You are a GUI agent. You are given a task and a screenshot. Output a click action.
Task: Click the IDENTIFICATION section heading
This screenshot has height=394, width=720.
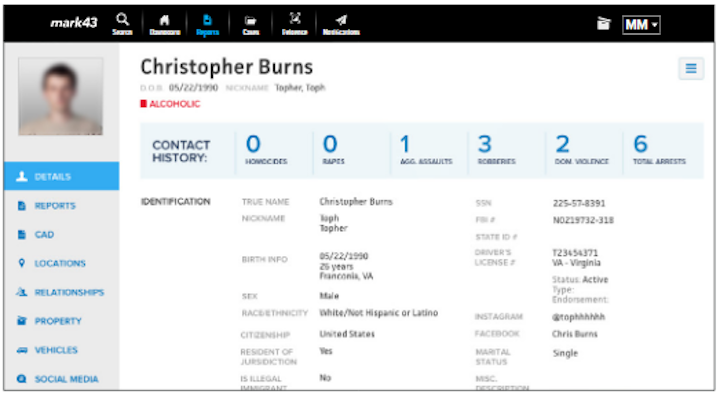[x=175, y=202]
